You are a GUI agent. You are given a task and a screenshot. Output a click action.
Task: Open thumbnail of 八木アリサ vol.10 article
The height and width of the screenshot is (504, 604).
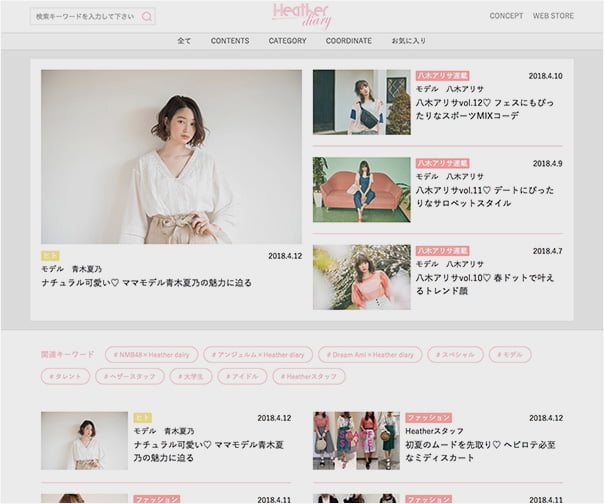[x=361, y=277]
